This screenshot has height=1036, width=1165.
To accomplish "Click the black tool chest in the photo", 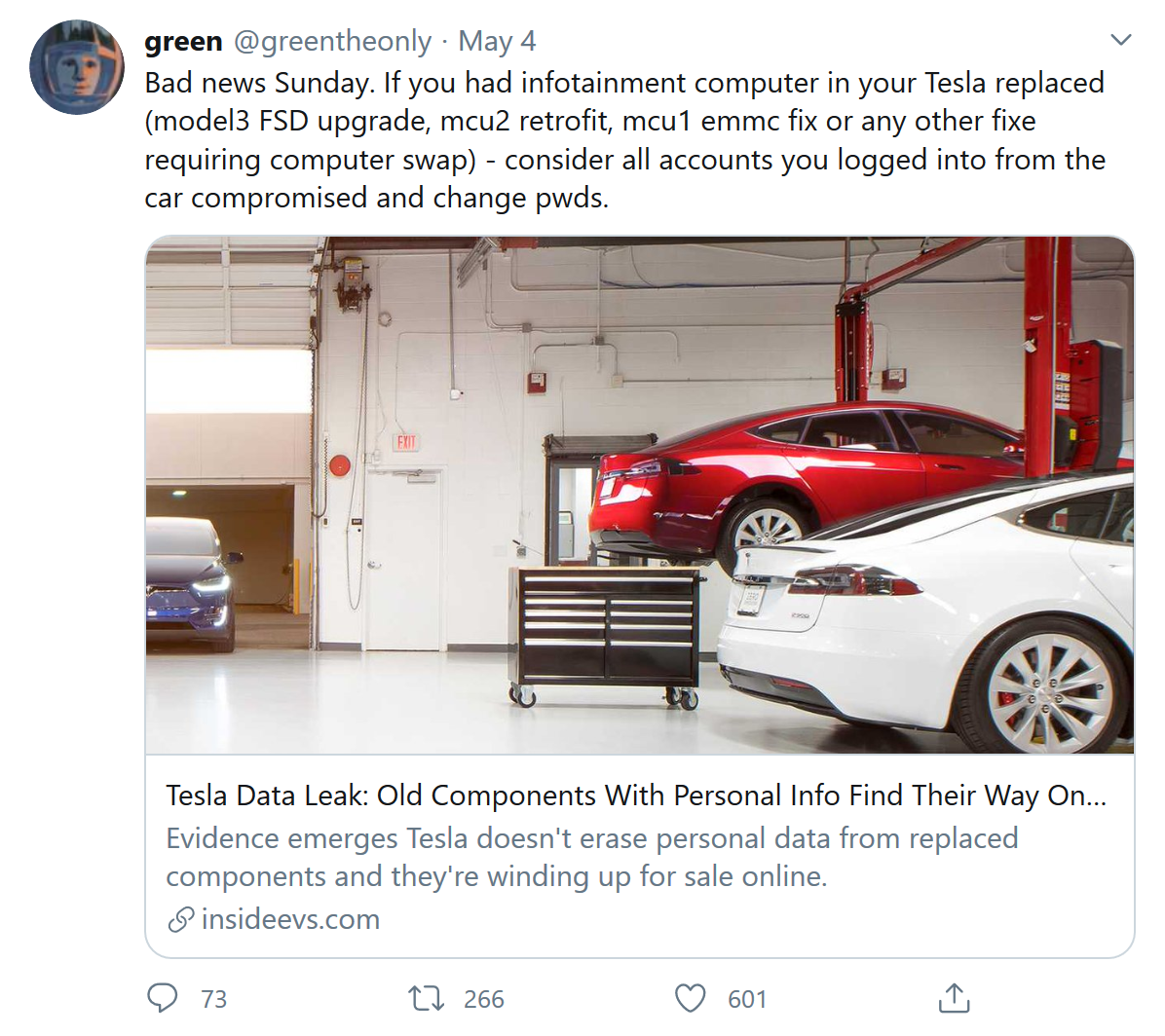I will [606, 628].
